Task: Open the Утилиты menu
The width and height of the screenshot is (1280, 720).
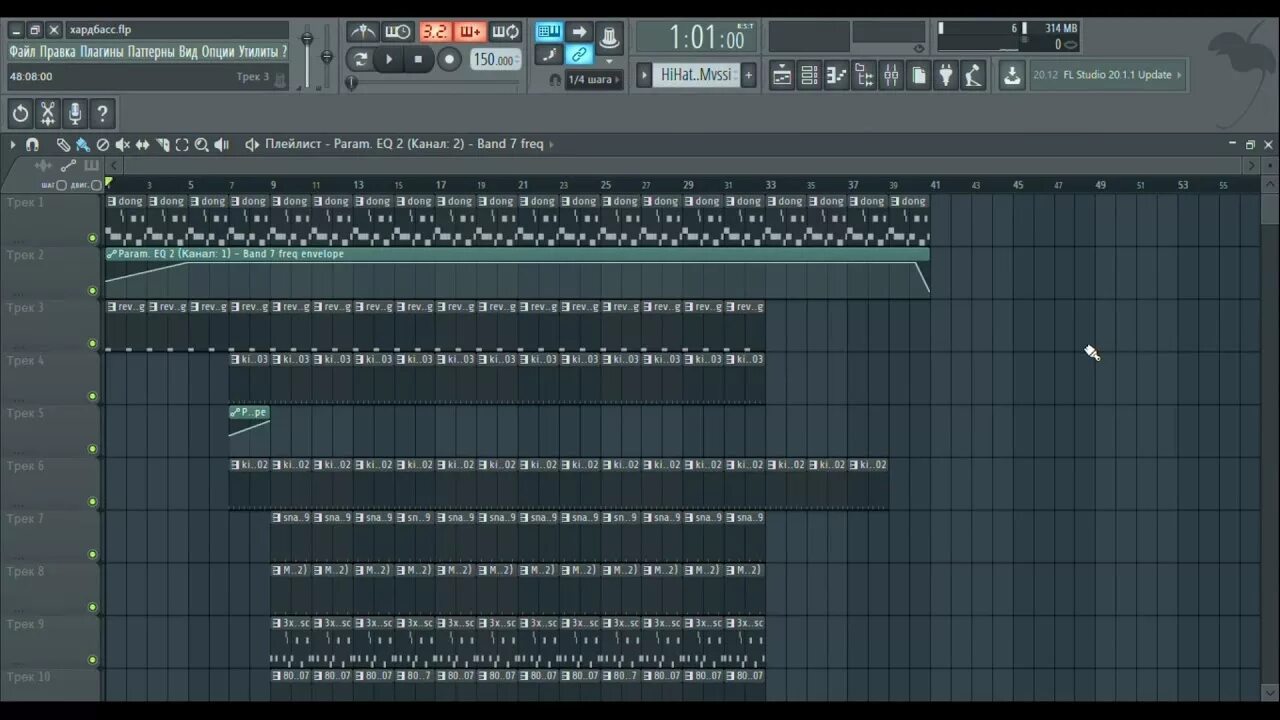Action: 258,51
